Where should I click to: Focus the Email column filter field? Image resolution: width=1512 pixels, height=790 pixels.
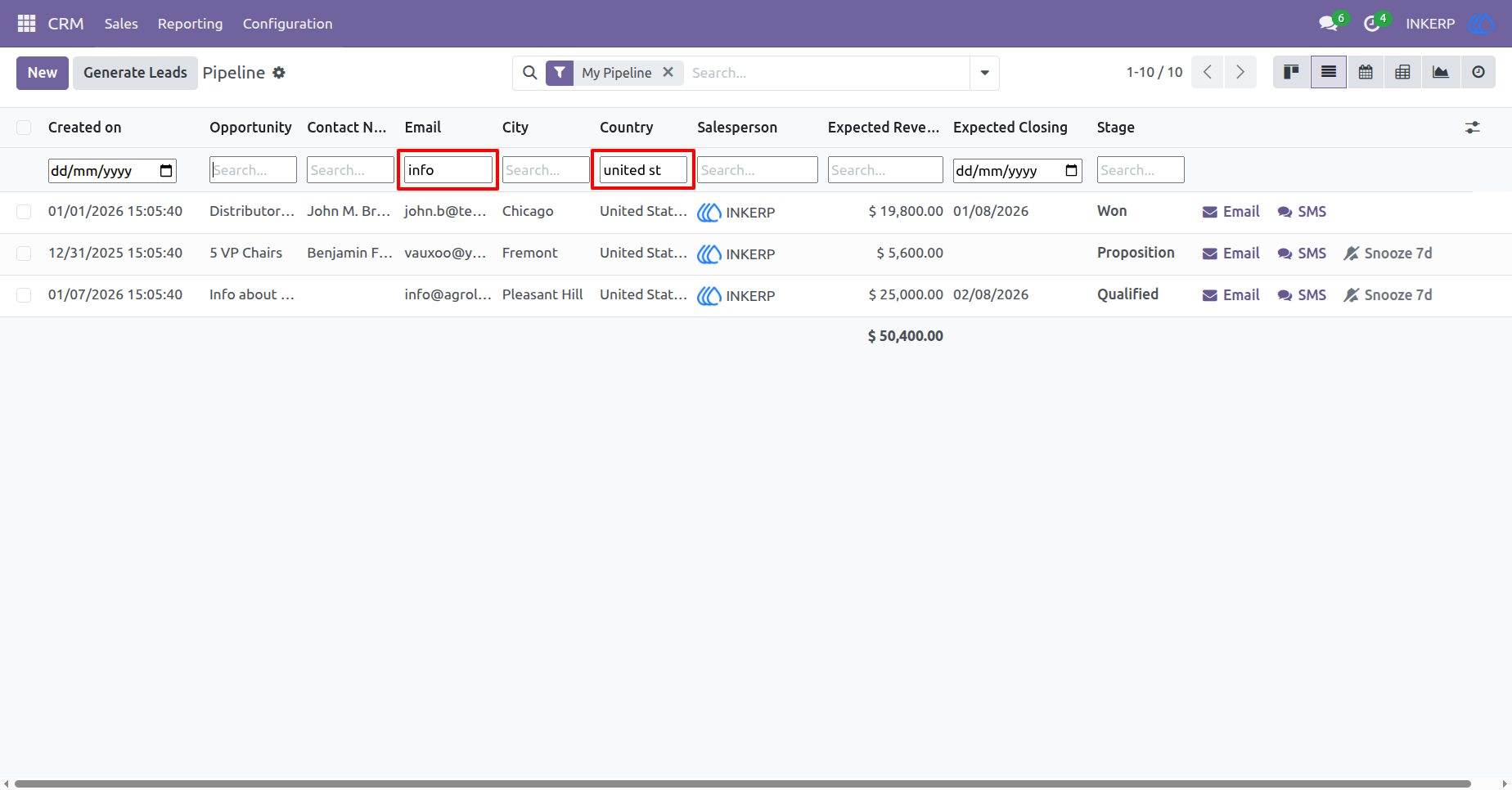click(x=448, y=169)
